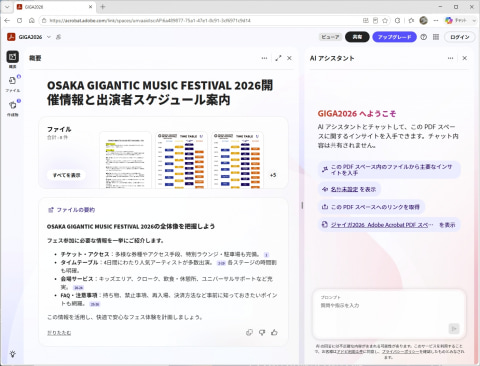Expand the overview panel to full view
This screenshot has height=366, width=480.
point(278,58)
